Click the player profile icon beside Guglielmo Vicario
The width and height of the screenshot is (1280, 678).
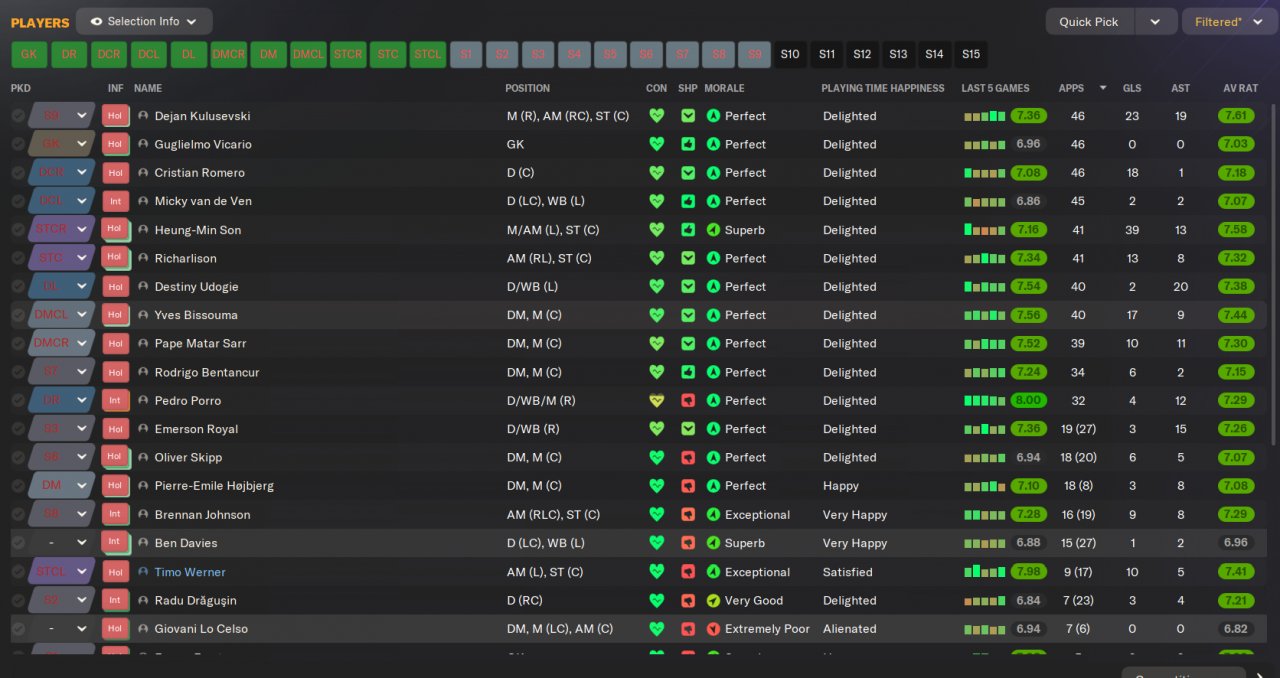click(143, 144)
